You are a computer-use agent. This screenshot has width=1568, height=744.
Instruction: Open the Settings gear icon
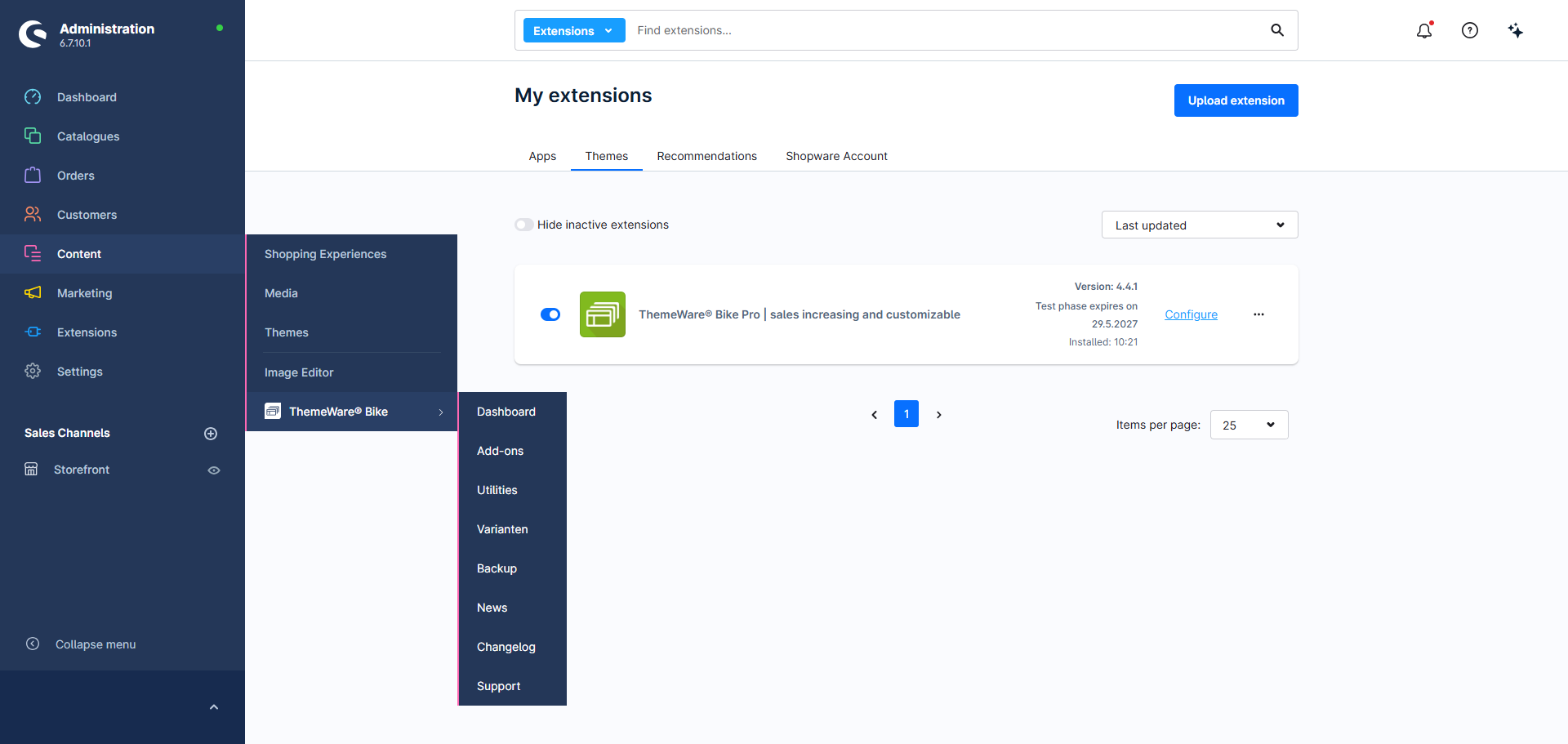(33, 371)
